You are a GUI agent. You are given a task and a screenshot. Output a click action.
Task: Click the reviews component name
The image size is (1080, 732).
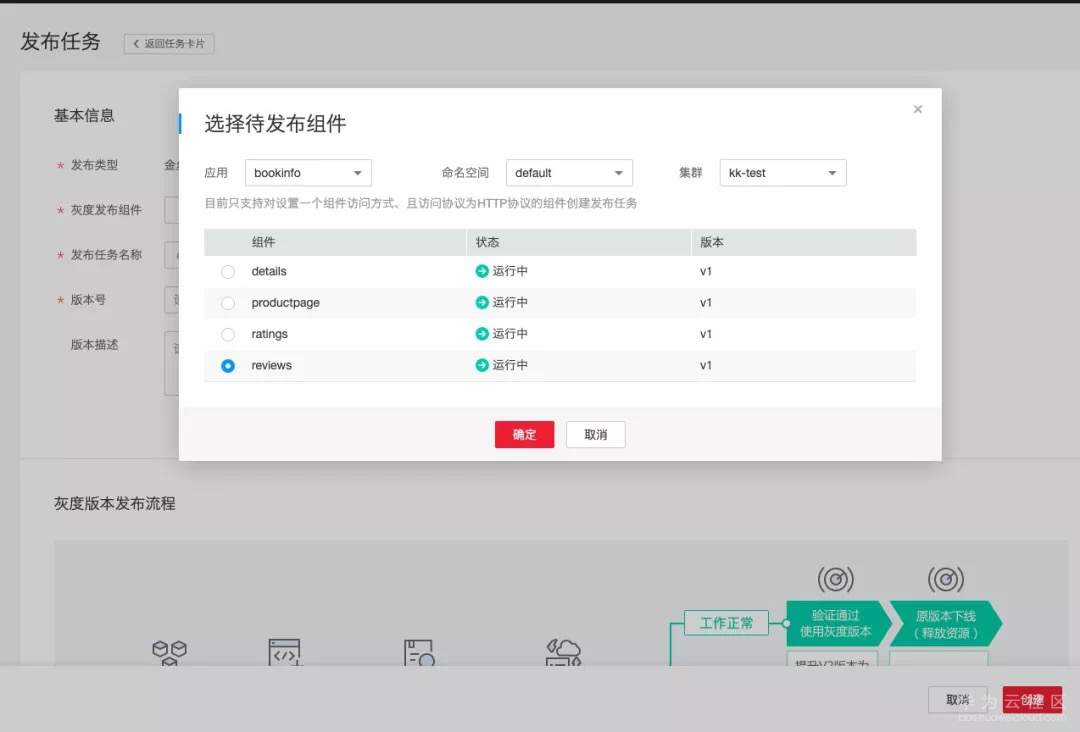271,366
